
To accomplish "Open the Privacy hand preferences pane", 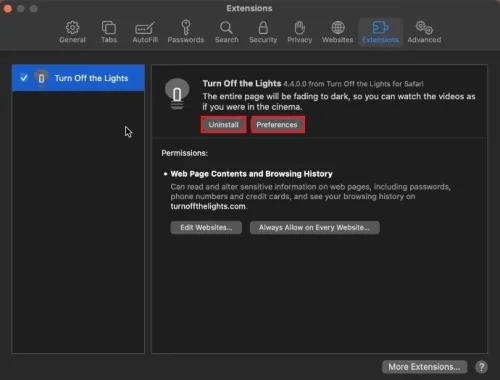I will coord(300,32).
